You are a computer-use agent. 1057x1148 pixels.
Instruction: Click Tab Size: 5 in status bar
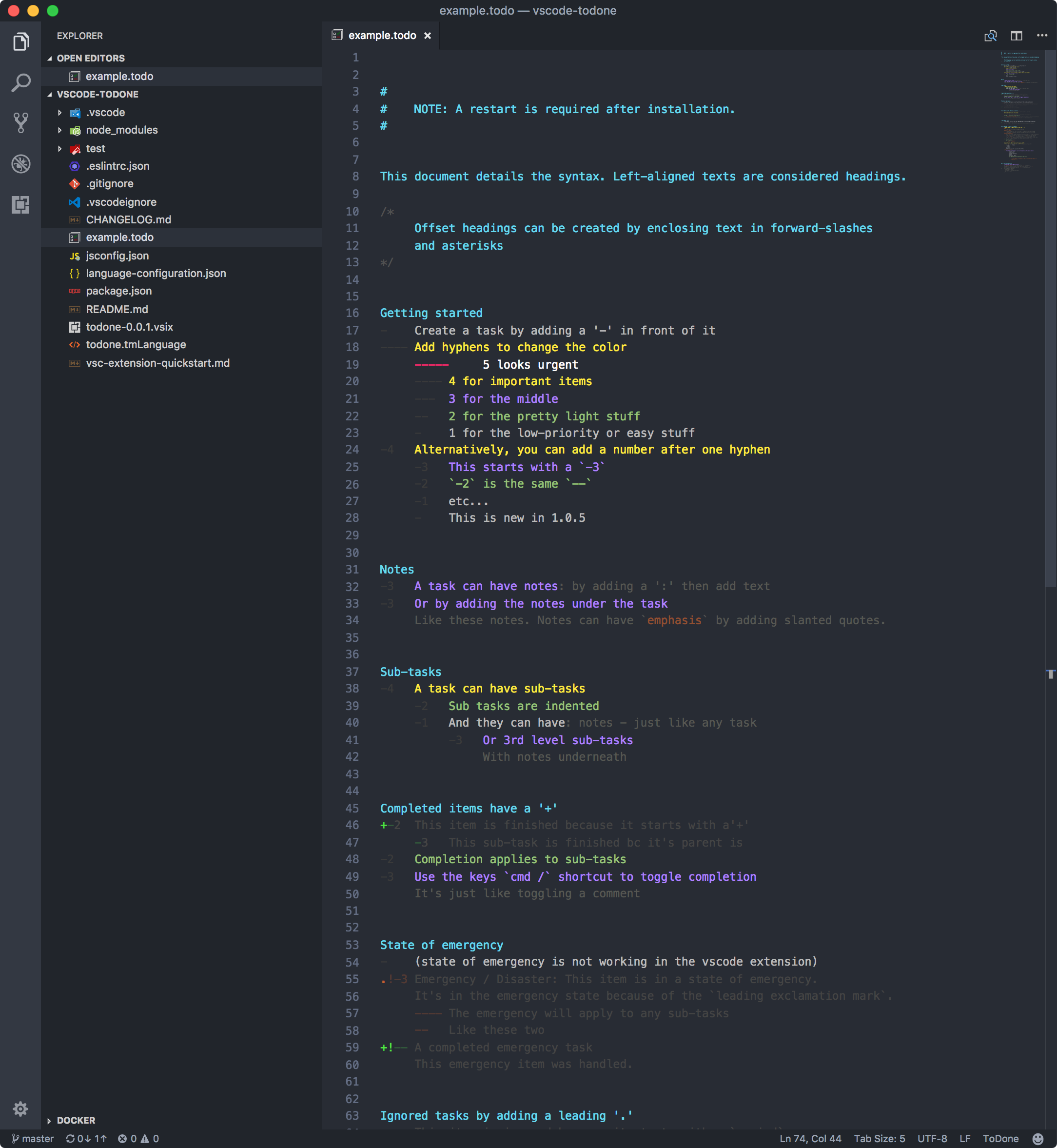(x=879, y=1138)
